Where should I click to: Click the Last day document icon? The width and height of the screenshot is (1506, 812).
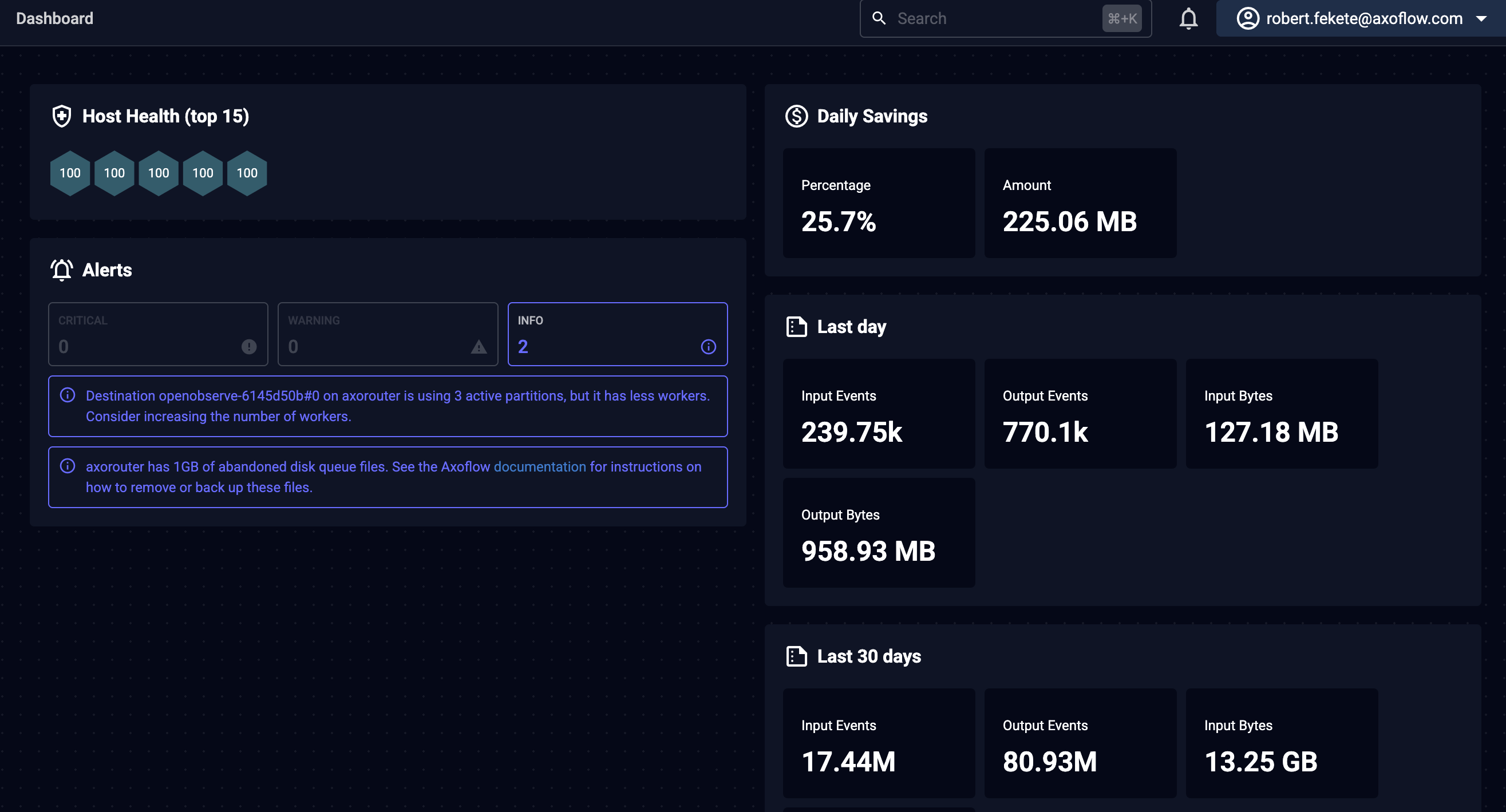(x=796, y=327)
